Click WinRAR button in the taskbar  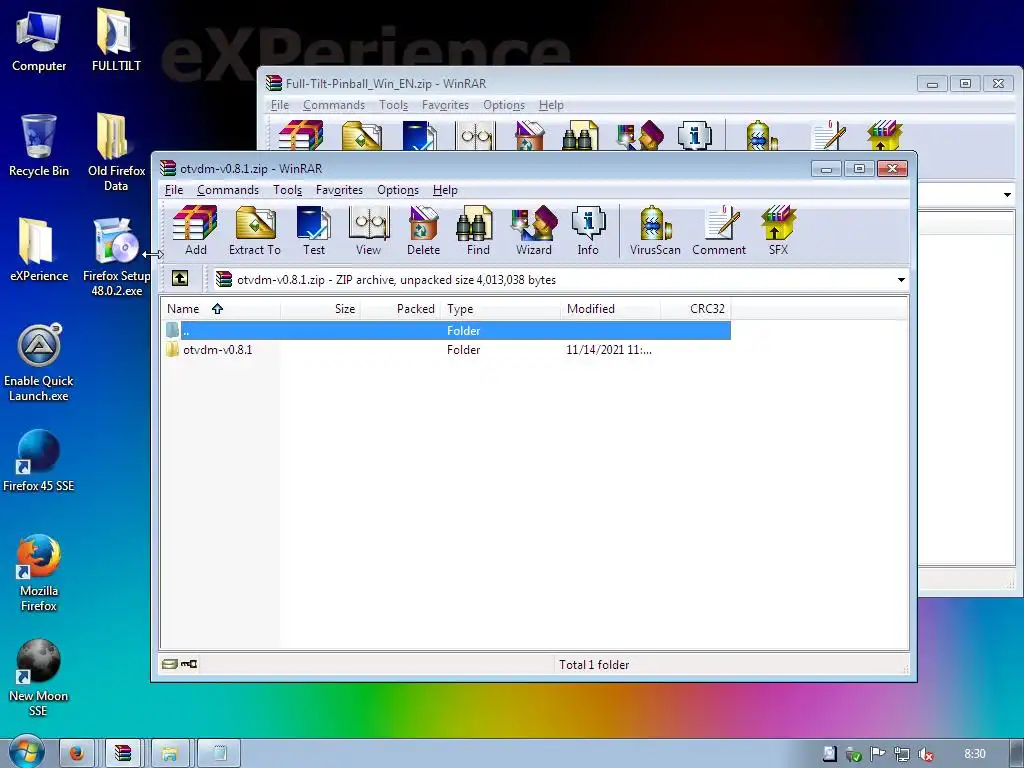[123, 753]
